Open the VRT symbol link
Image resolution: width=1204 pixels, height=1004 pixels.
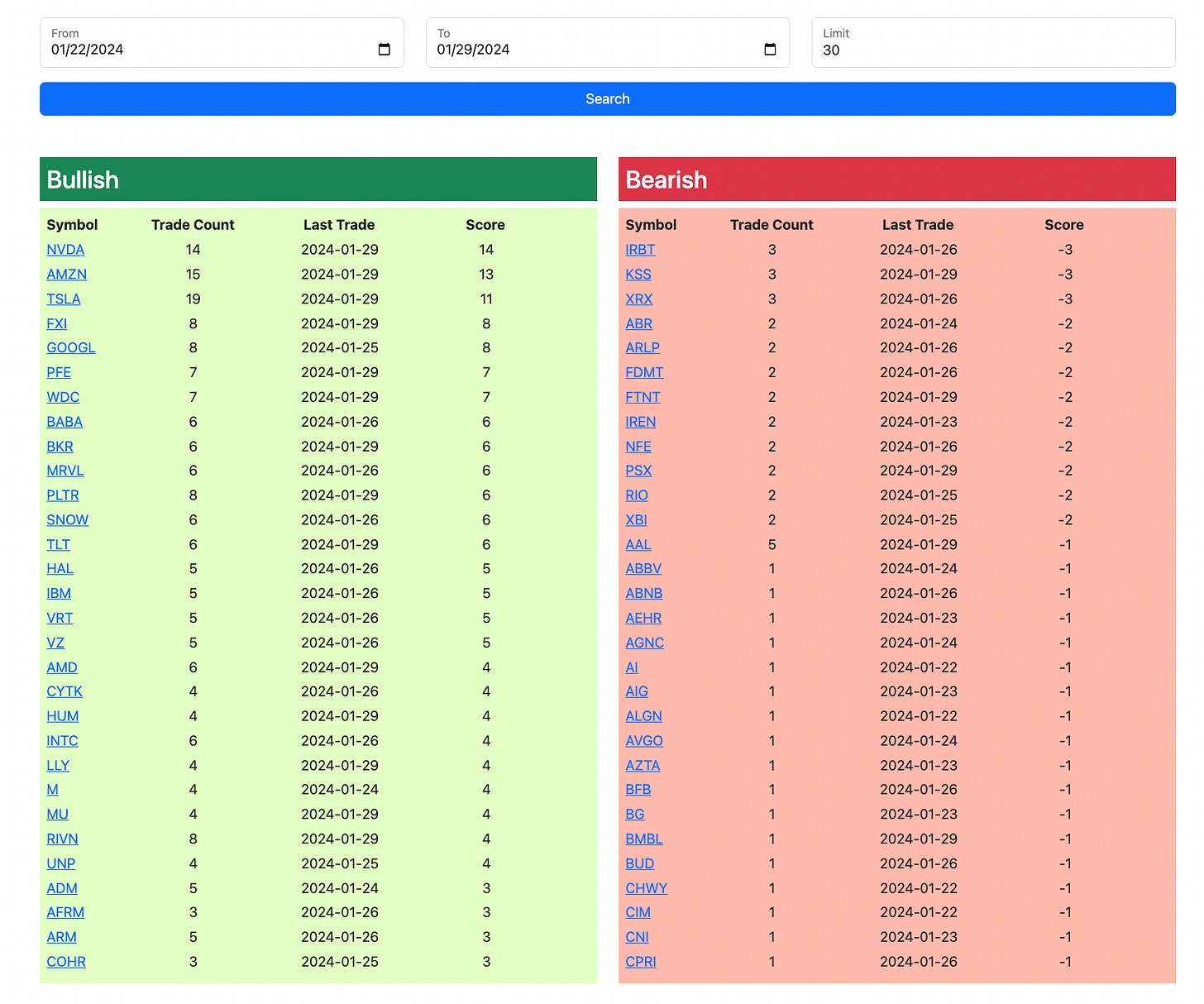tap(60, 619)
